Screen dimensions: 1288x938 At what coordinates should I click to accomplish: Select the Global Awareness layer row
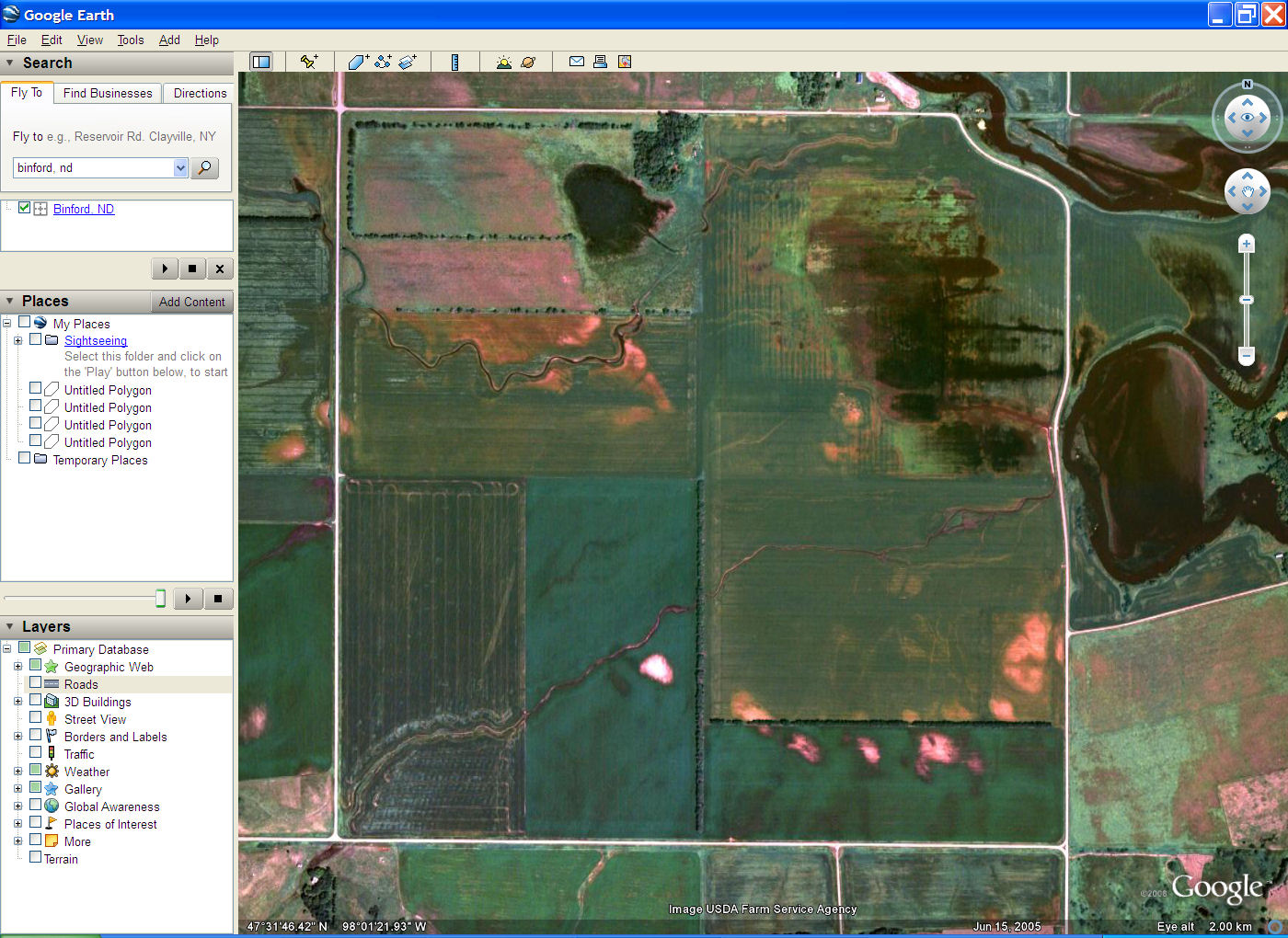(x=111, y=806)
